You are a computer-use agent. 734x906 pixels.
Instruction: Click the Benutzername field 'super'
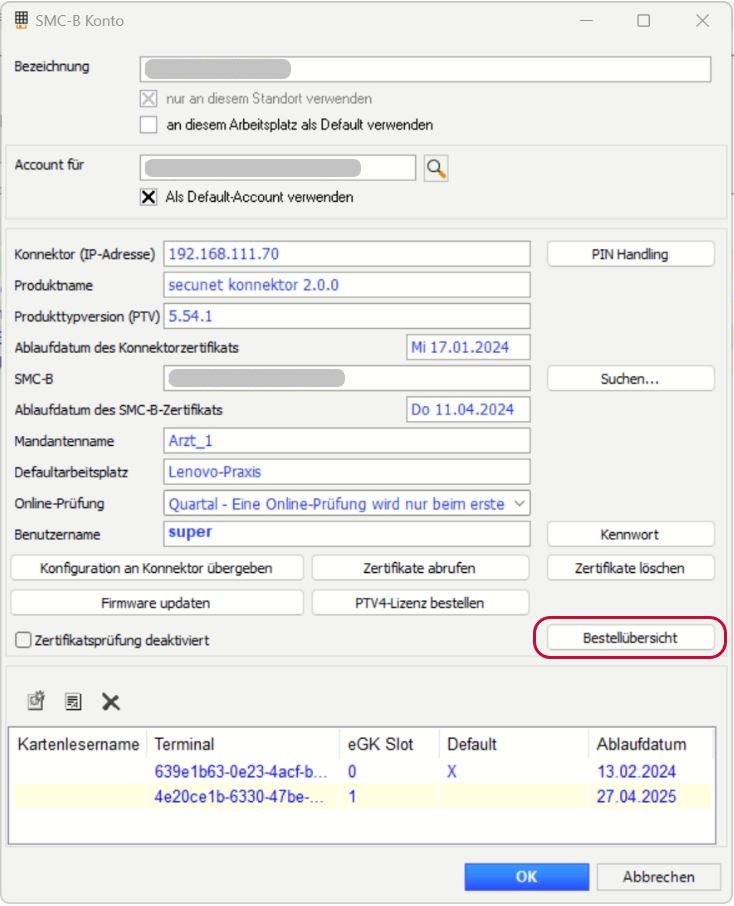tap(347, 534)
